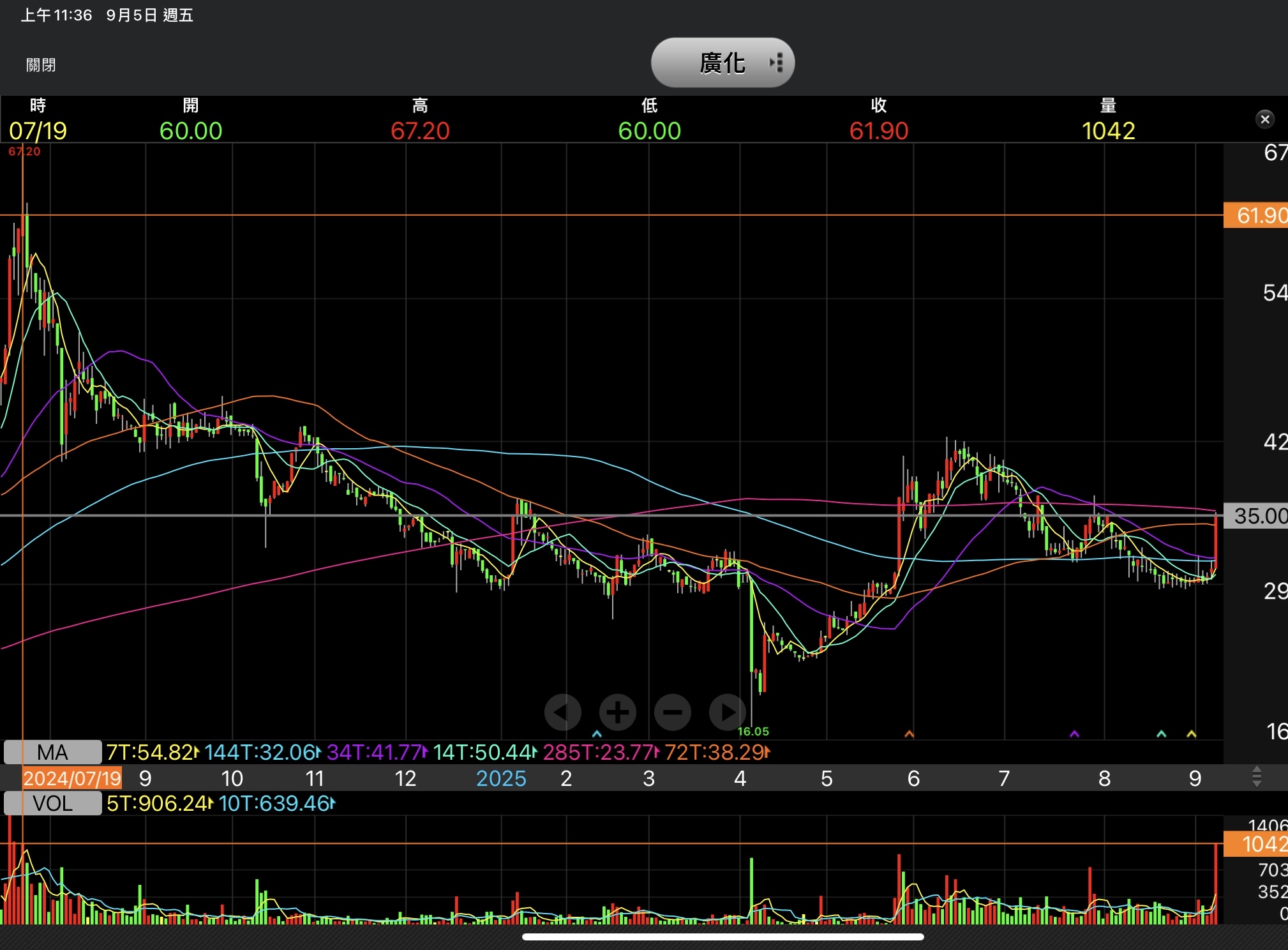Zoom in with the plus button
Viewport: 1288px width, 950px height.
coord(617,712)
